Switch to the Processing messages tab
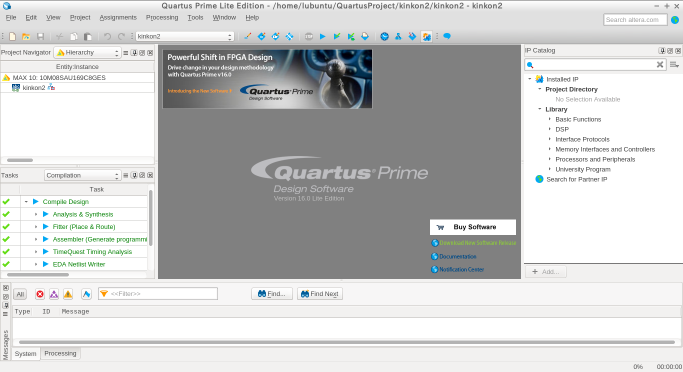 point(60,353)
